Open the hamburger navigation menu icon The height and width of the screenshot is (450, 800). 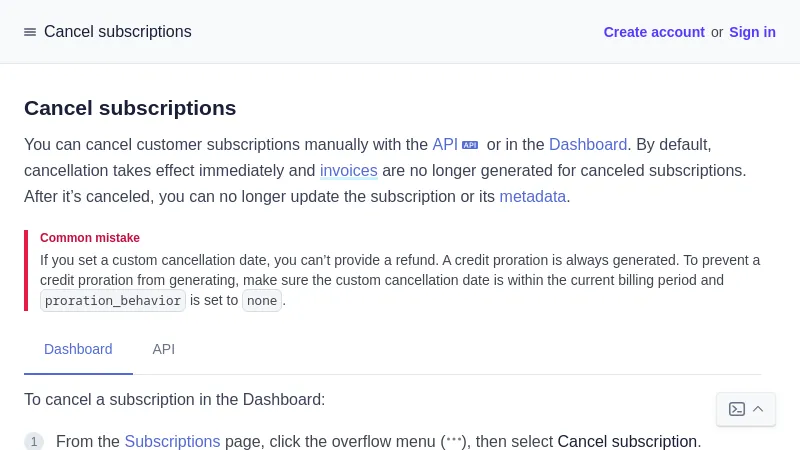(30, 32)
